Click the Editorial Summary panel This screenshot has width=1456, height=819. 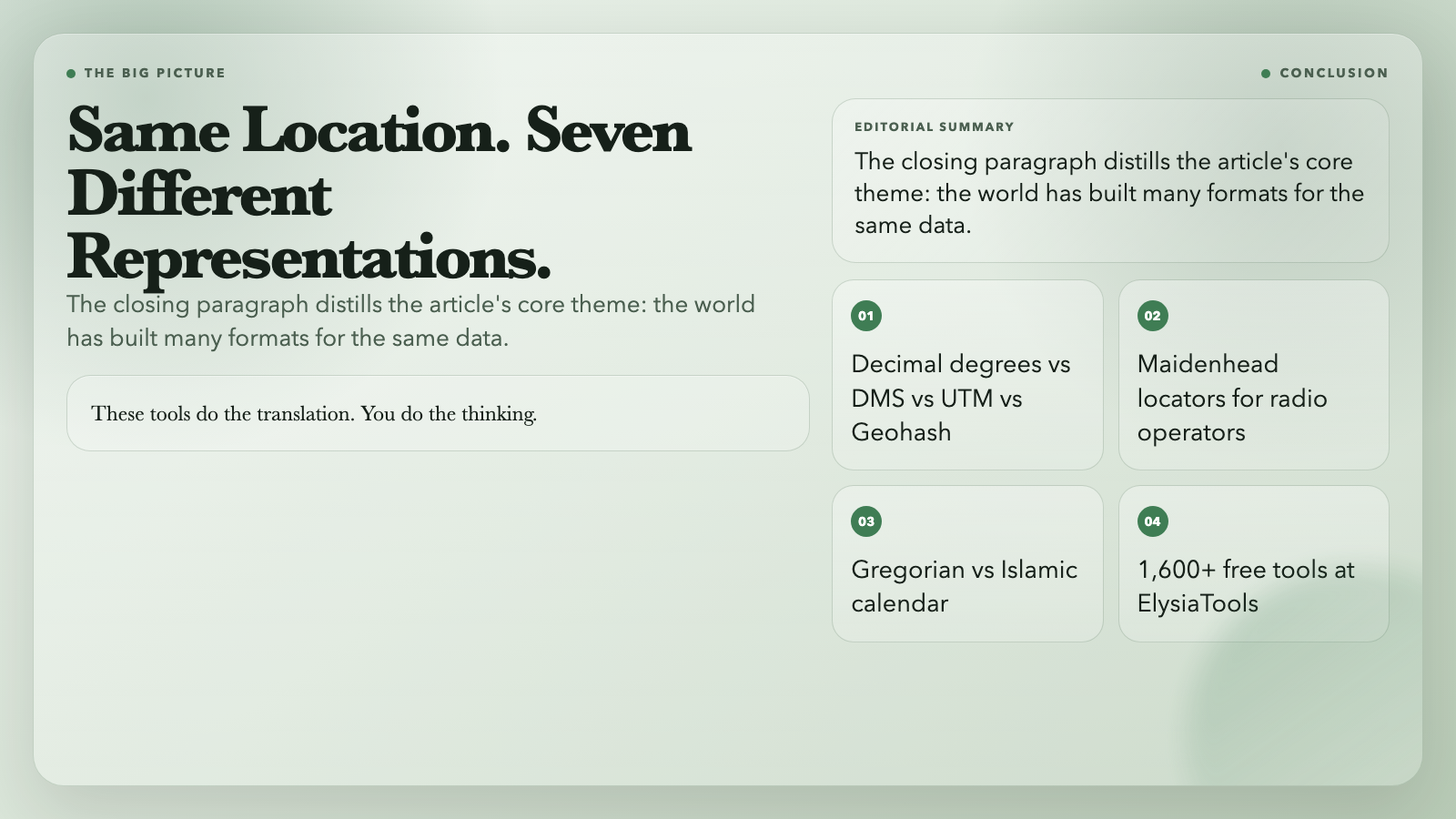pyautogui.click(x=1110, y=181)
